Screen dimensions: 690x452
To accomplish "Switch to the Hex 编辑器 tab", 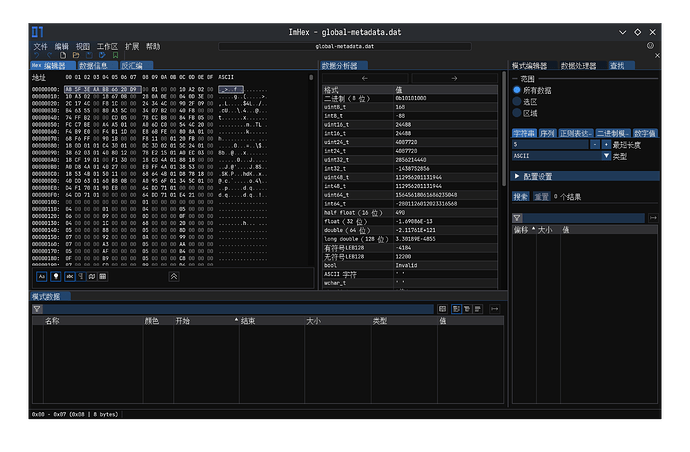I will [52, 66].
